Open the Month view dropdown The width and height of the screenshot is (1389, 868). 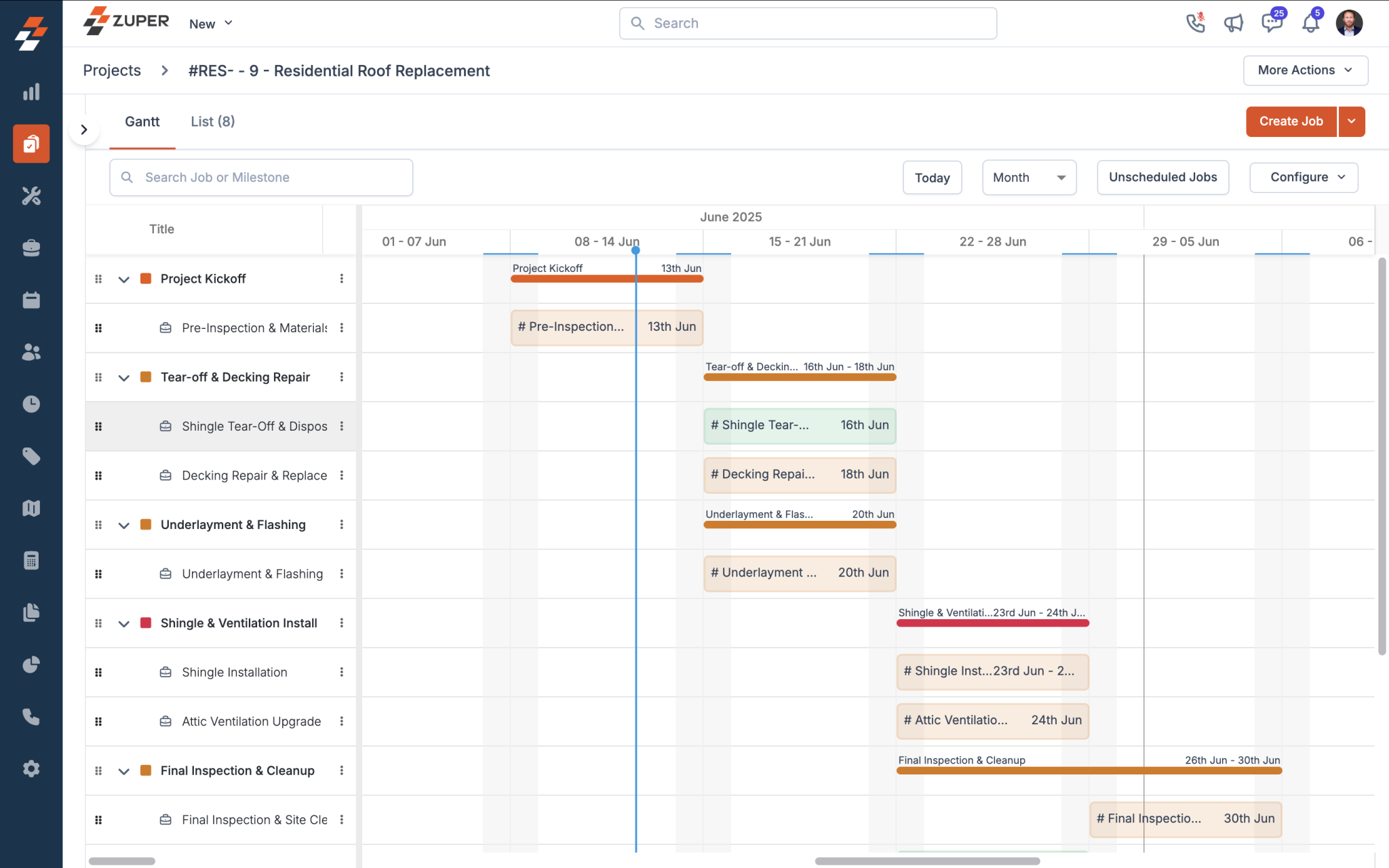1028,177
